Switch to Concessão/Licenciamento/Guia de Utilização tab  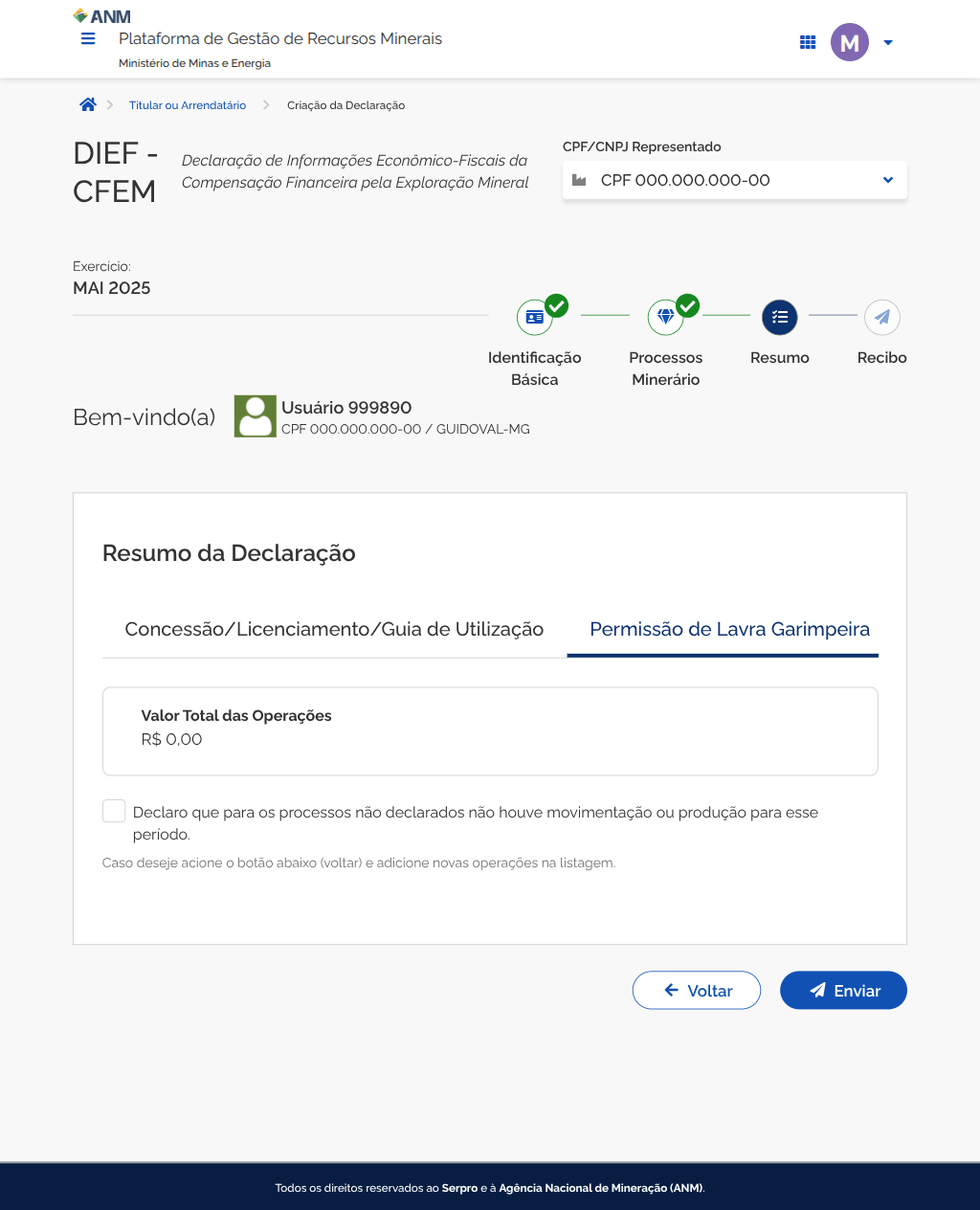click(x=334, y=629)
